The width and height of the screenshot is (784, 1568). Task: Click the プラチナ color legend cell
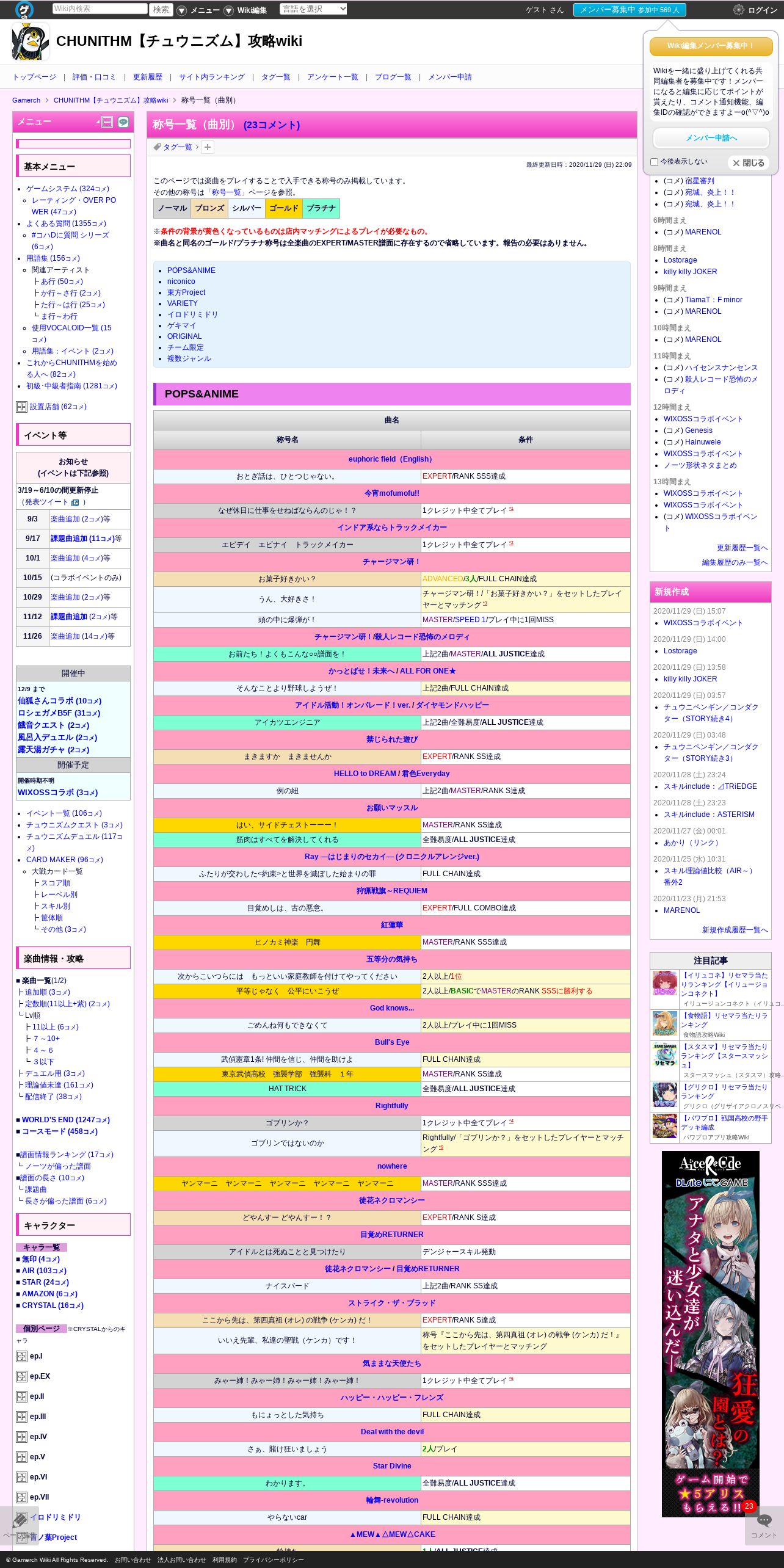click(321, 208)
